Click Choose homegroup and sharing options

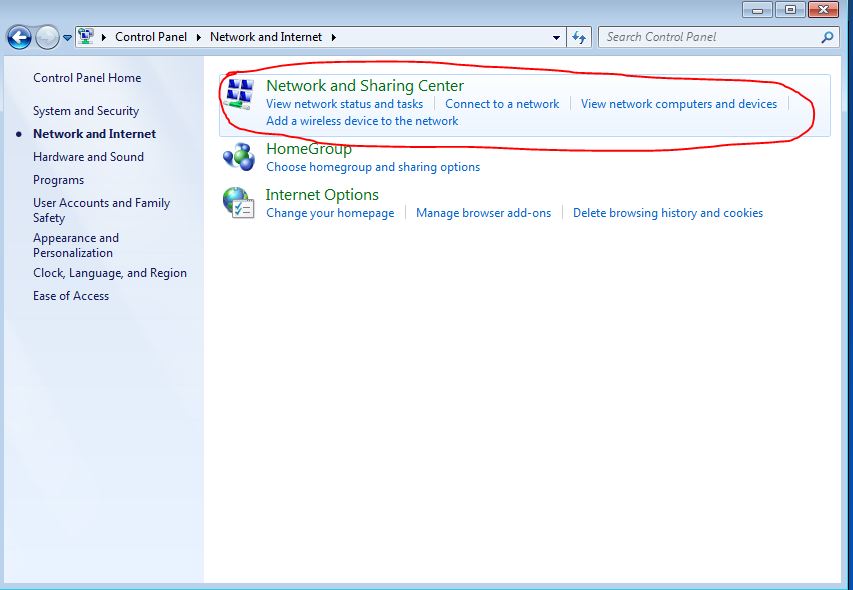pos(373,167)
